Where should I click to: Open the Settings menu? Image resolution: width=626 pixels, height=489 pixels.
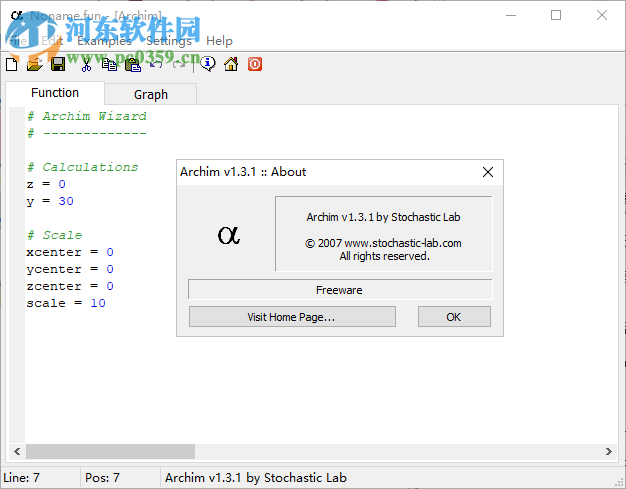(169, 41)
